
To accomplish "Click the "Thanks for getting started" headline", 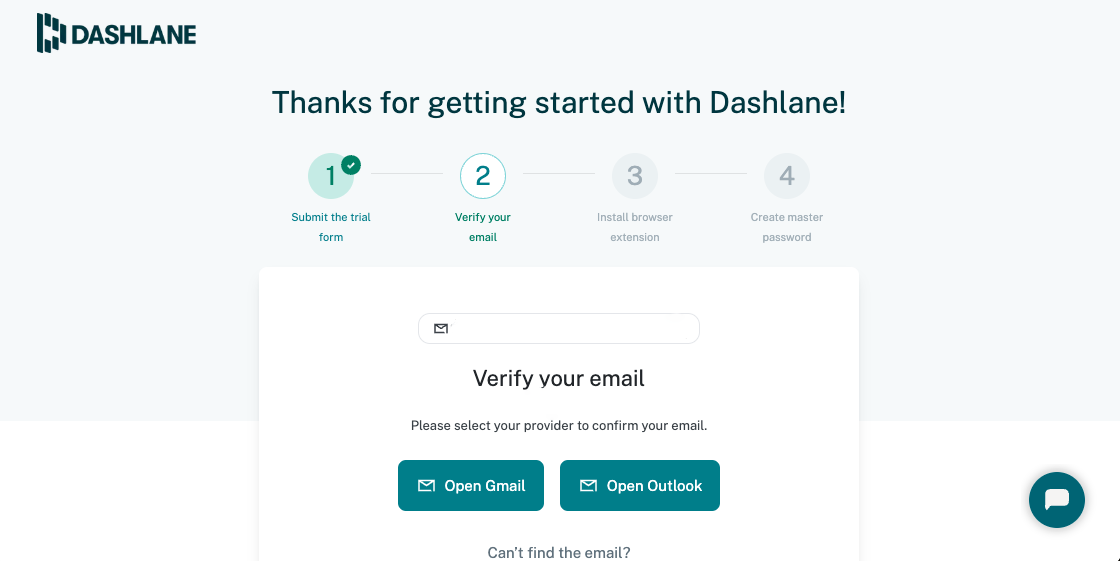I will tap(559, 102).
